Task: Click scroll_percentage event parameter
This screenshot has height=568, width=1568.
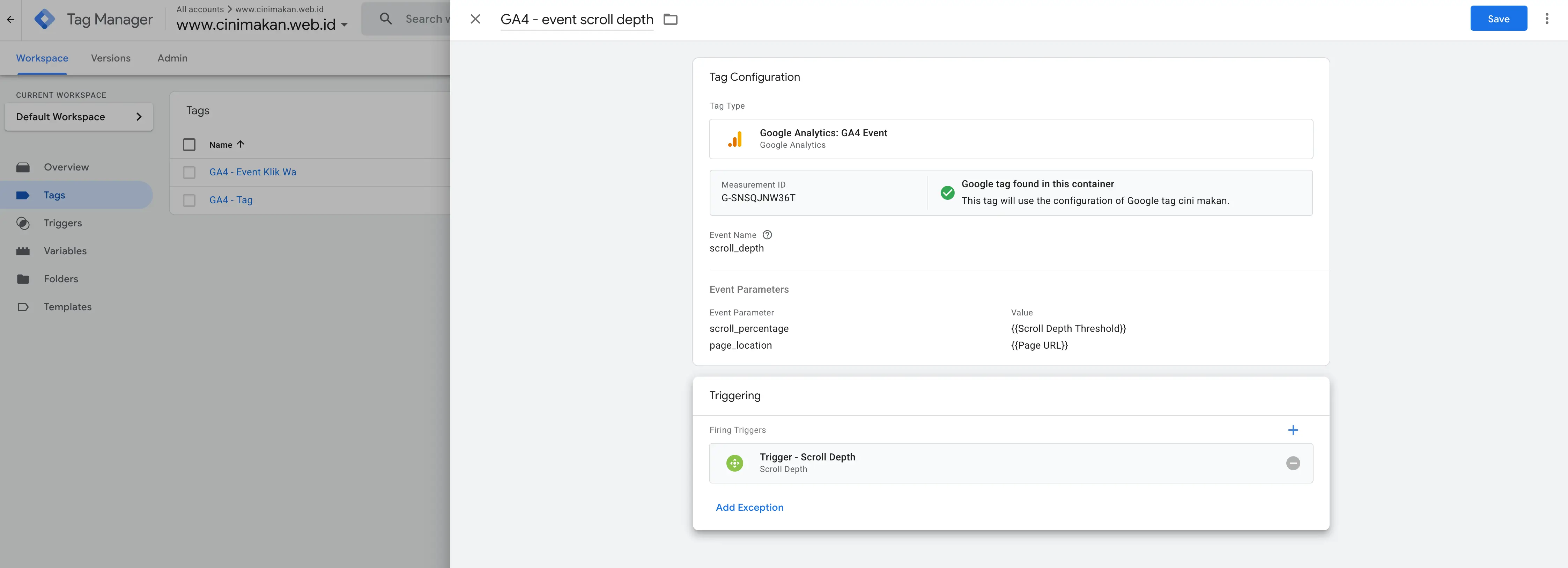Action: (x=749, y=328)
